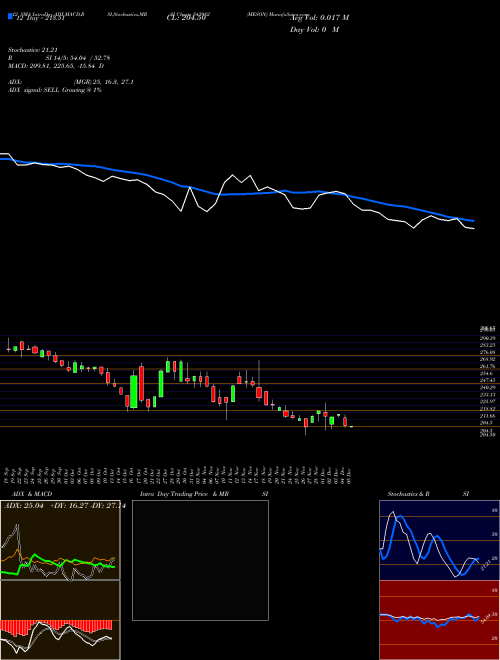This screenshot has width=500, height=660.
Task: Click the 'ADX signal: SELL' line
Action: (x=55, y=90)
